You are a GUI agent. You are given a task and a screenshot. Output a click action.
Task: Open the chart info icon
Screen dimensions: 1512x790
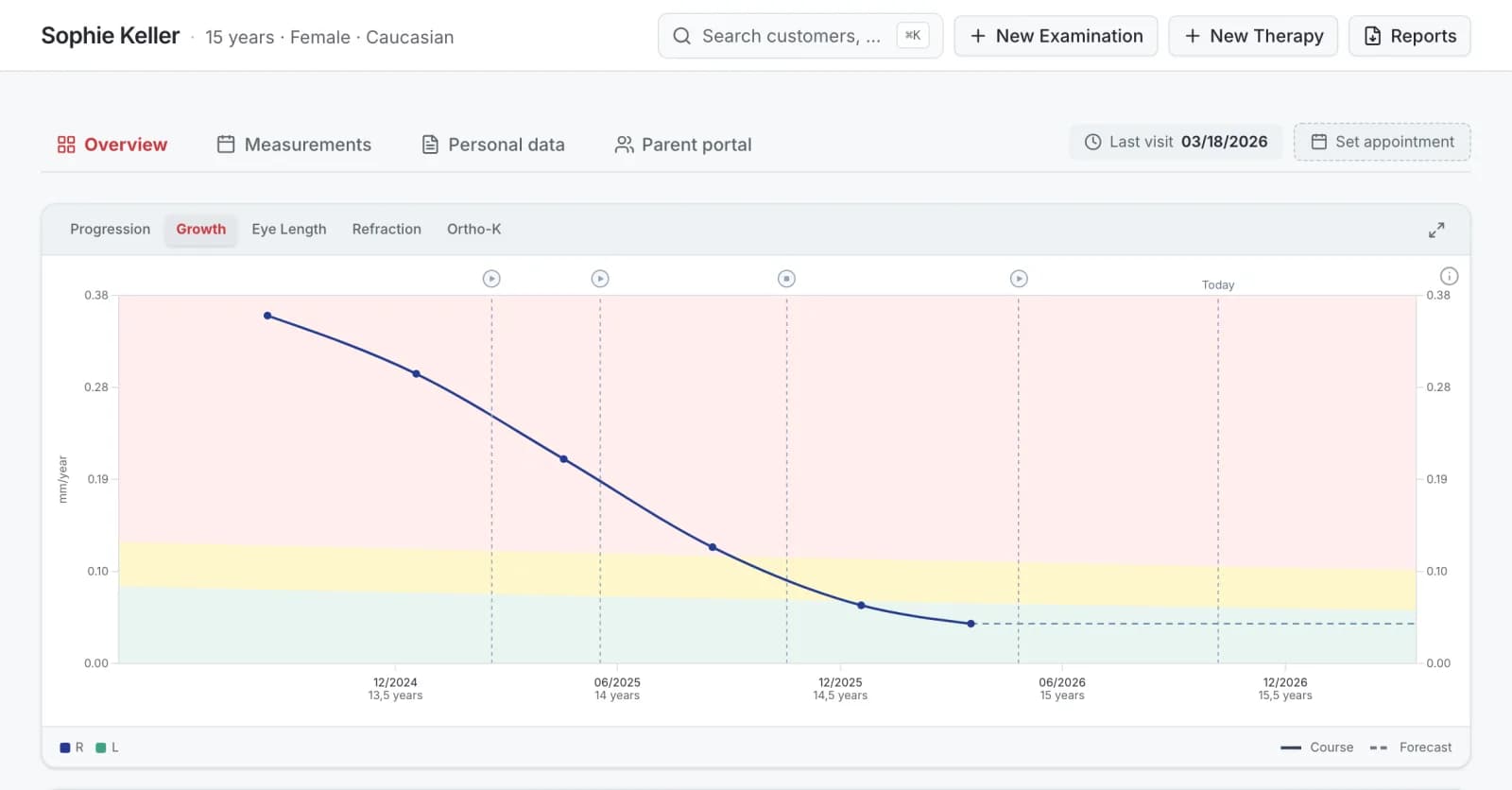click(x=1449, y=276)
